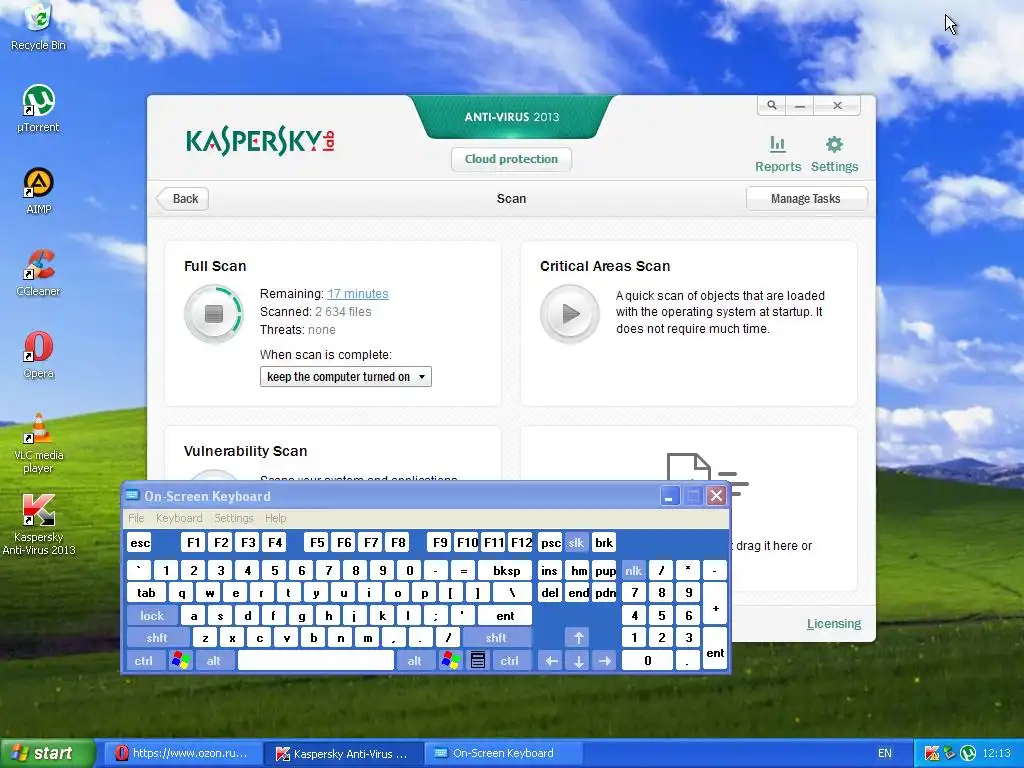Switch to On-Screen Keyboard taskbar button
The height and width of the screenshot is (768, 1024).
tap(503, 754)
